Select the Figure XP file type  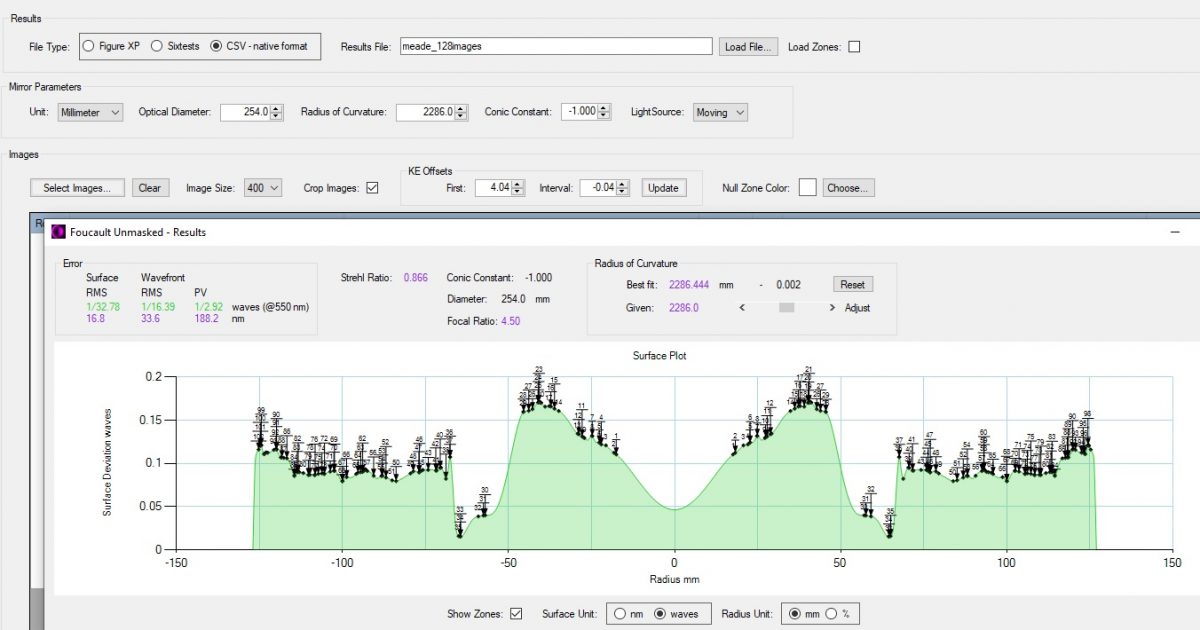(x=88, y=46)
